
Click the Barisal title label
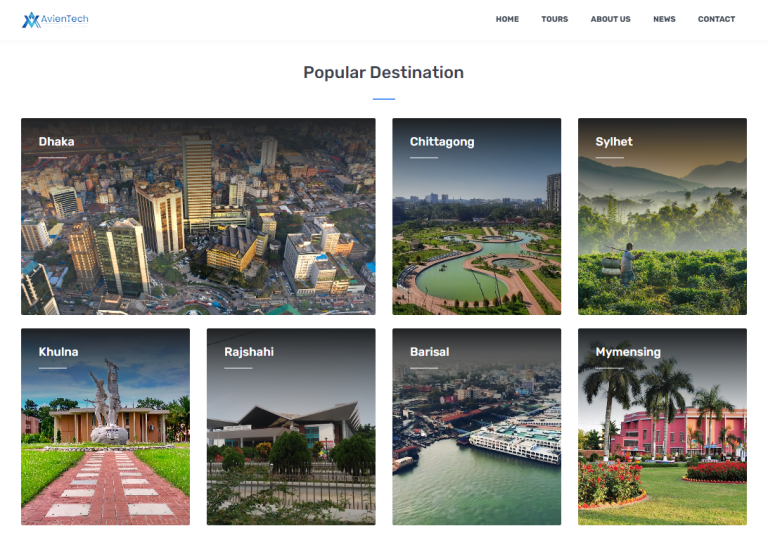430,352
